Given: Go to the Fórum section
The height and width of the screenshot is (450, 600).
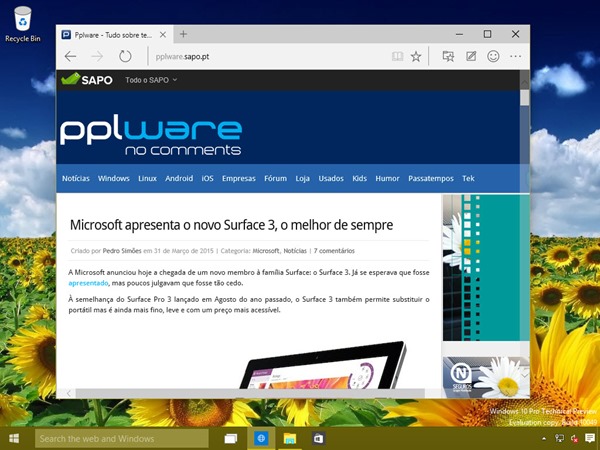Looking at the screenshot, I should (x=276, y=178).
